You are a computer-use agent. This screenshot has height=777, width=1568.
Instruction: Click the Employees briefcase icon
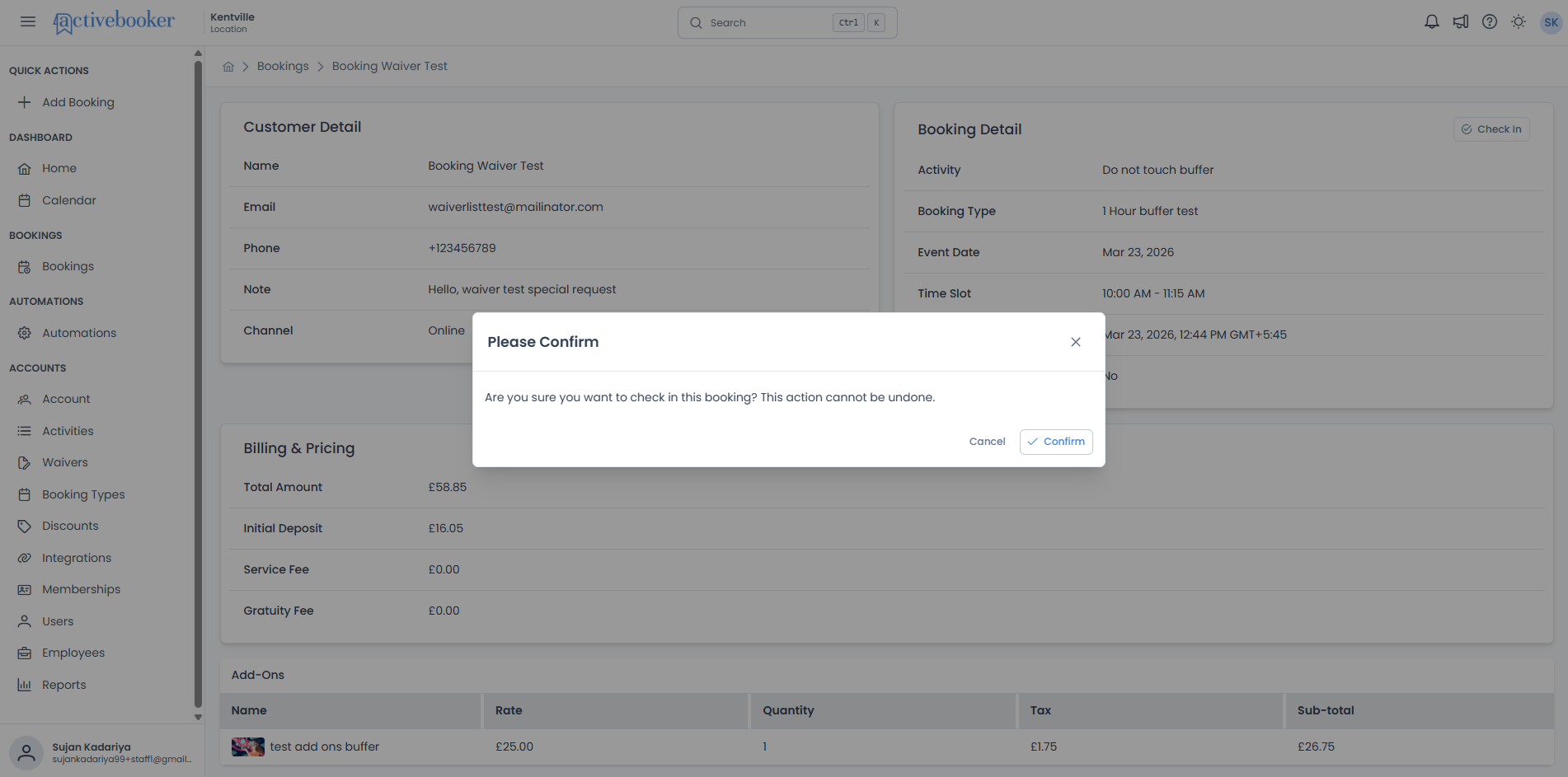click(25, 653)
